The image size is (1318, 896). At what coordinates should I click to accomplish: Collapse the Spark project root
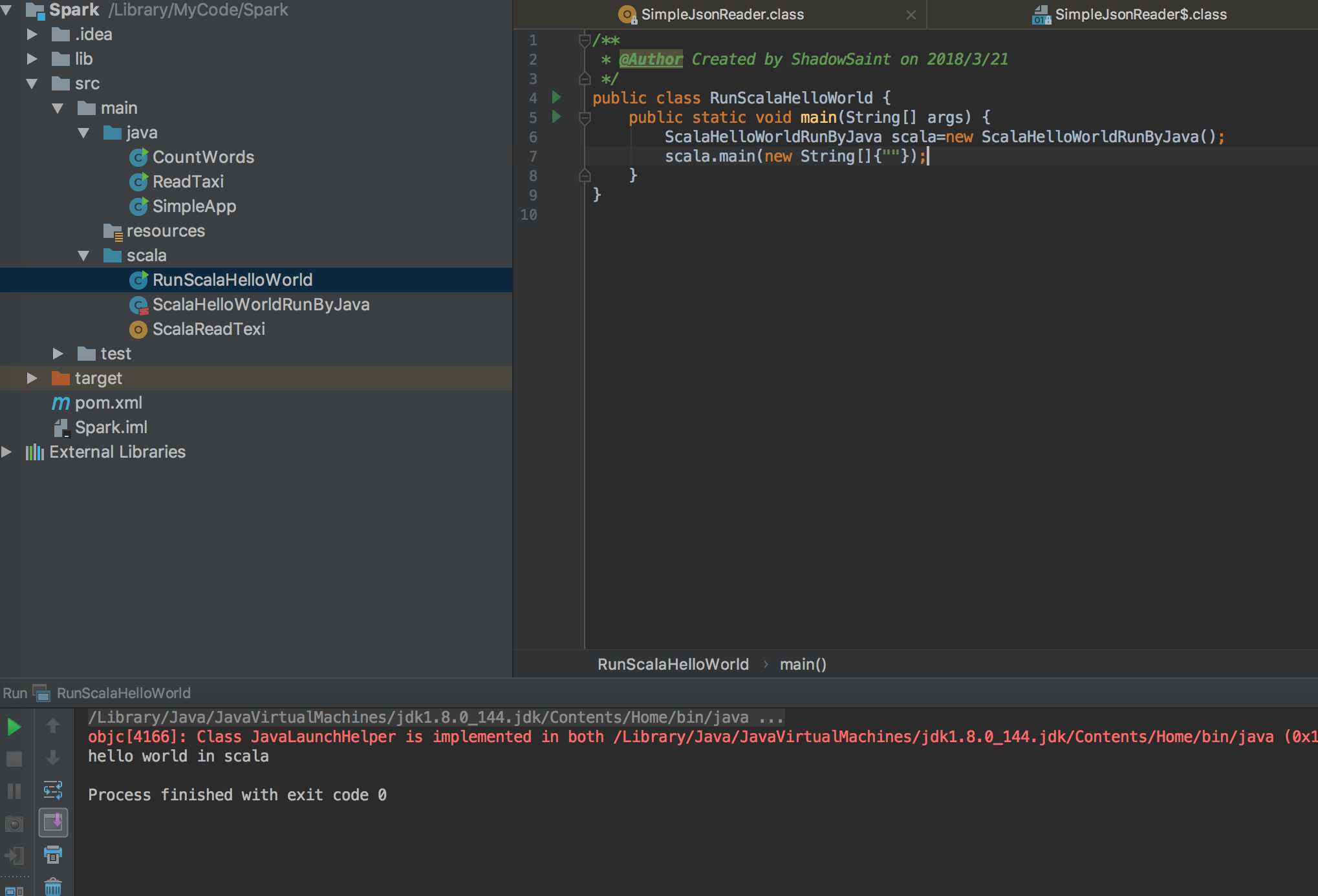pos(6,10)
